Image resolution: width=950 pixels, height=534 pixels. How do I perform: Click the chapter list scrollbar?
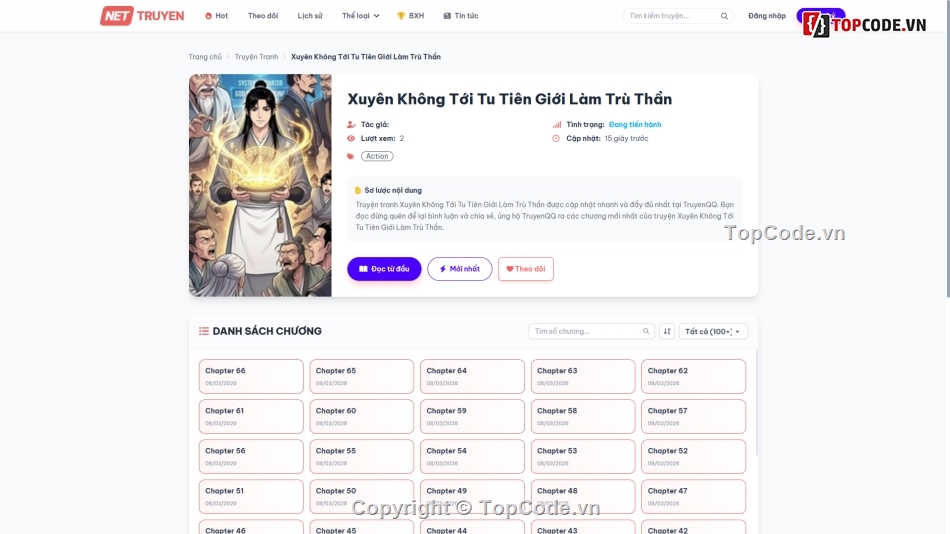(x=756, y=403)
